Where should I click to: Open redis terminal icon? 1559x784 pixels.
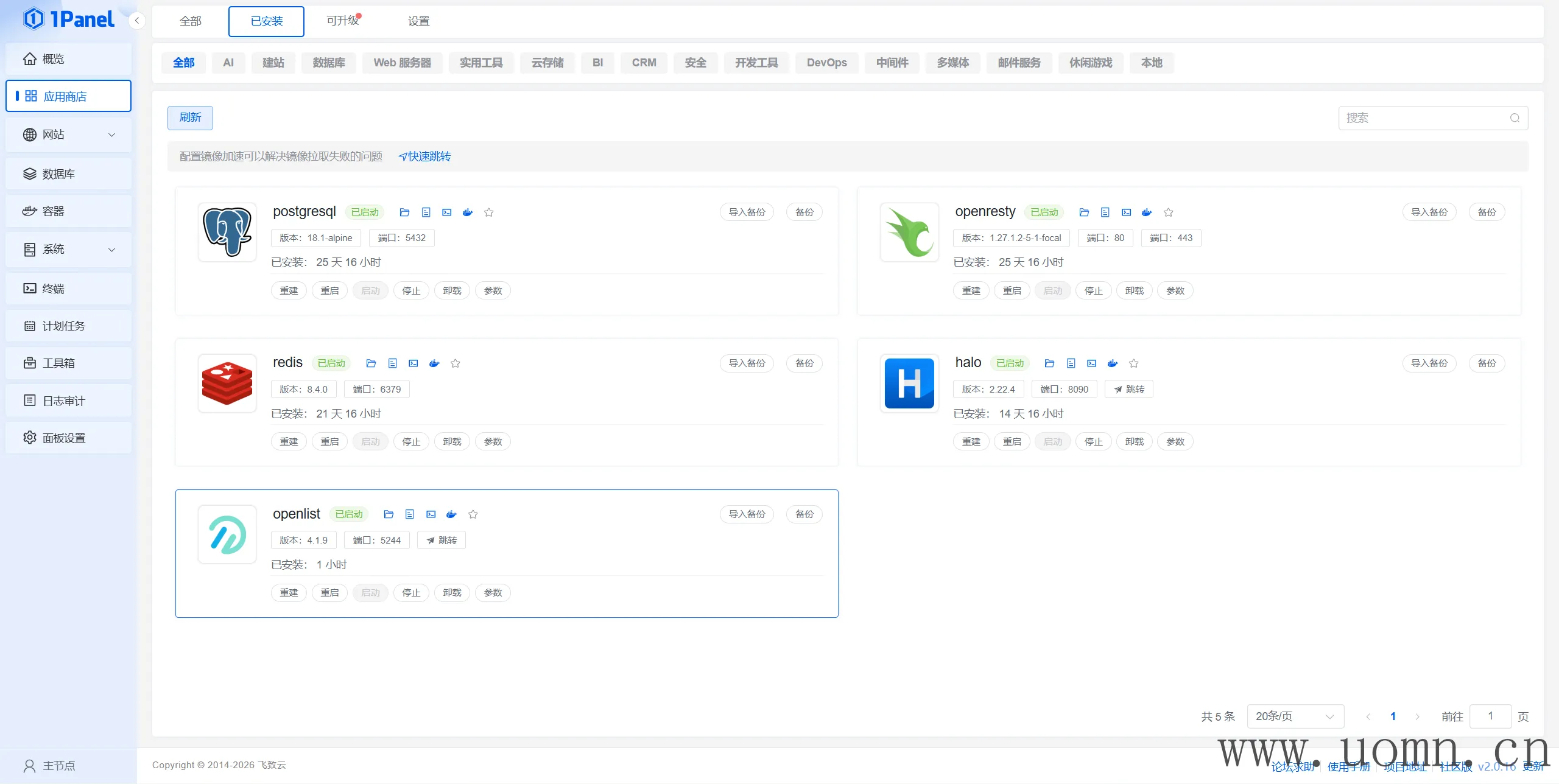point(414,363)
